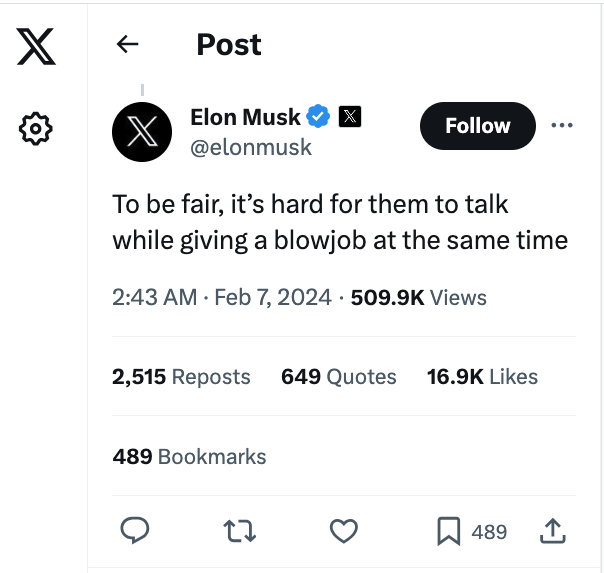Like the post with heart icon
The image size is (604, 573).
343,532
